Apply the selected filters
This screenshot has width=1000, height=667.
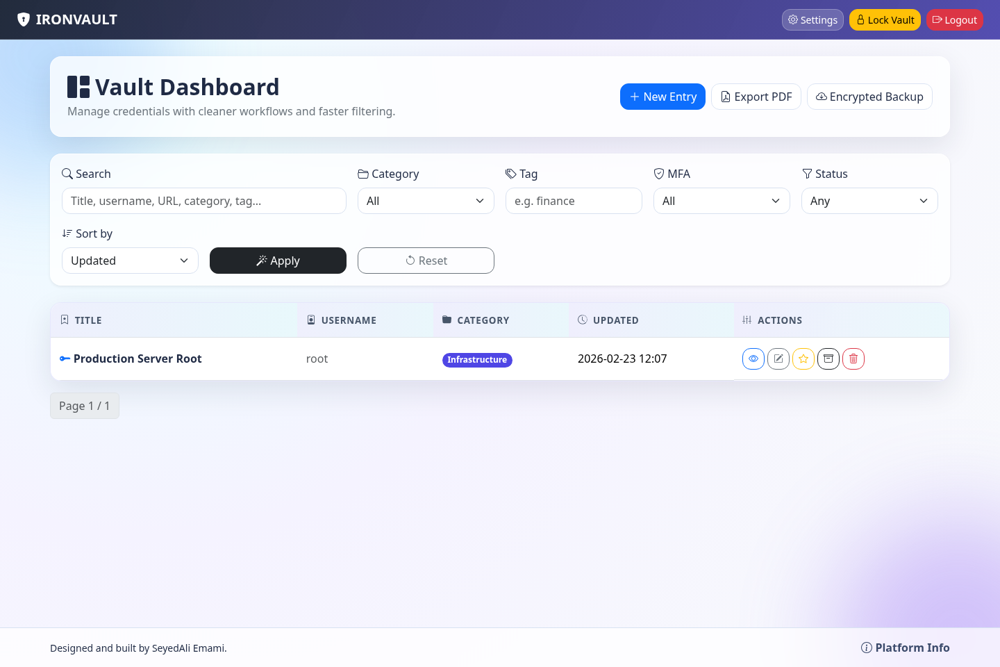[x=278, y=260]
